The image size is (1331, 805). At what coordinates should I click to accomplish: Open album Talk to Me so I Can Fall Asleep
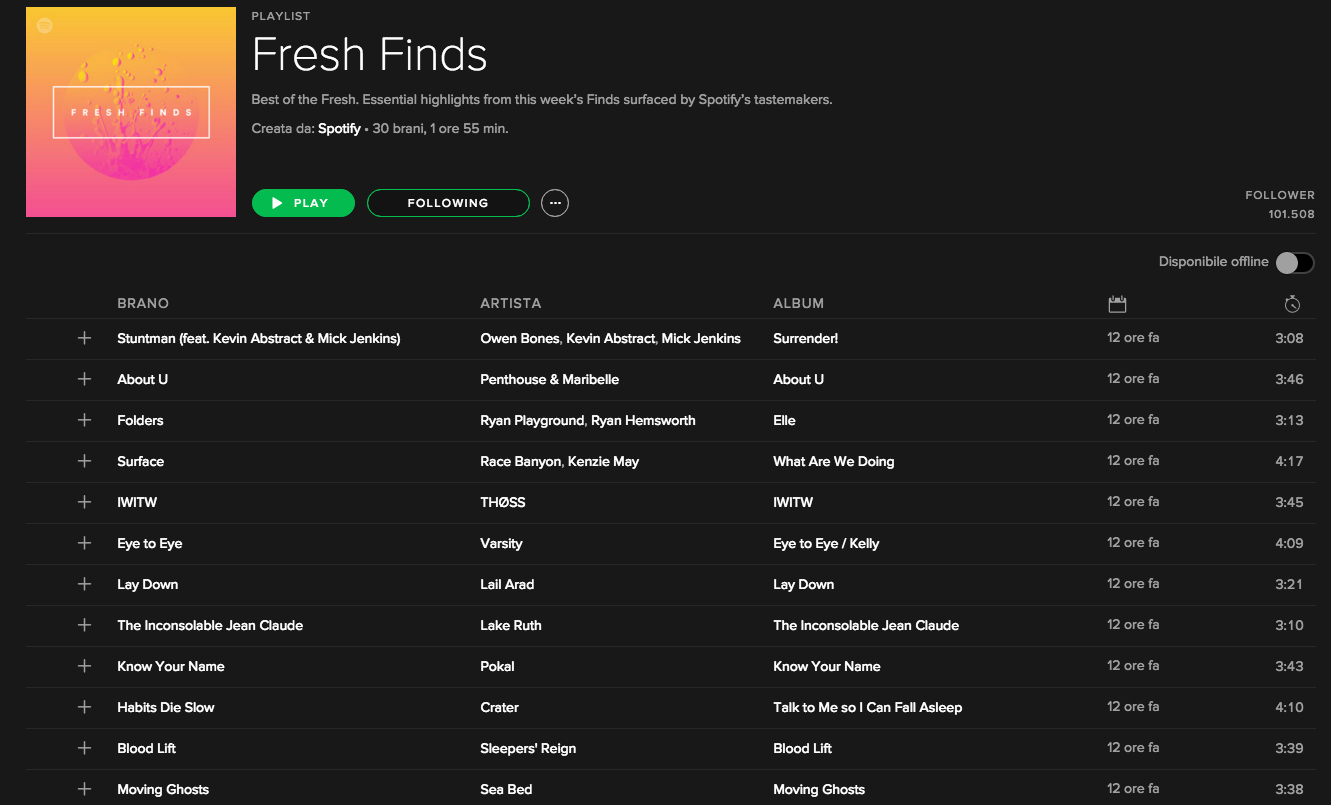867,707
